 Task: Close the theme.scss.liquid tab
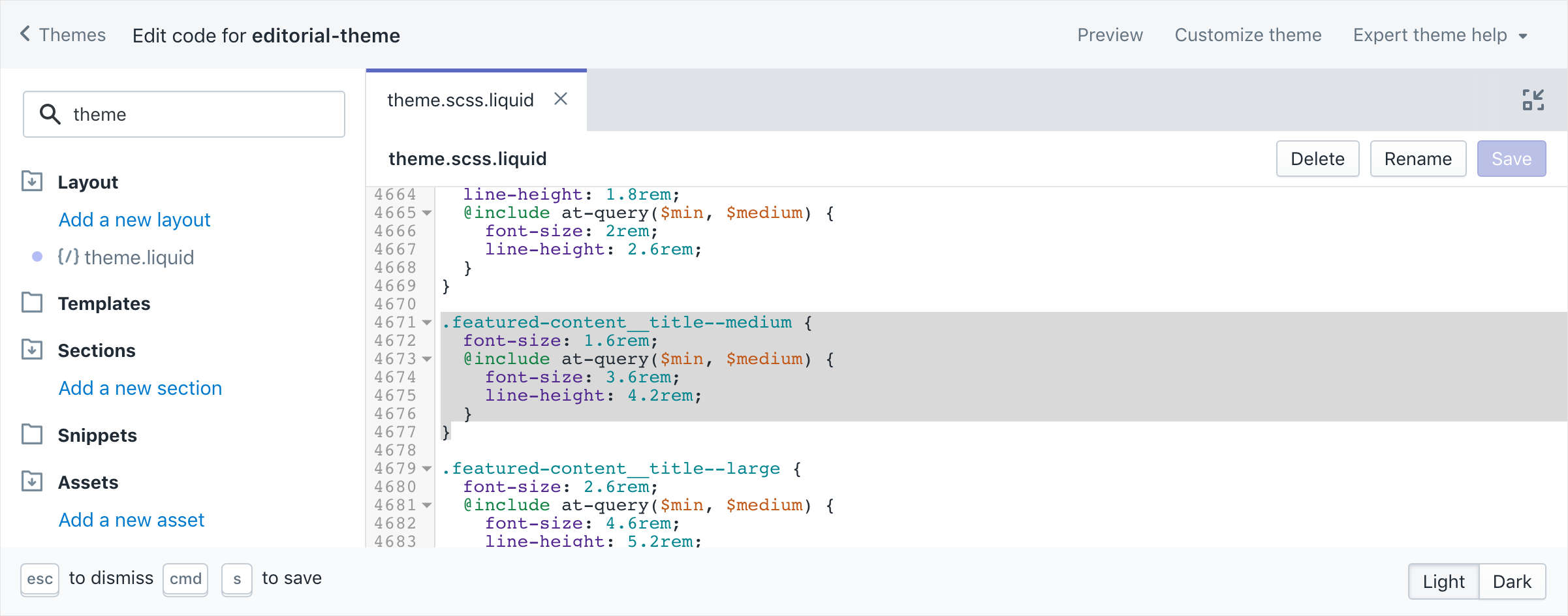point(561,99)
